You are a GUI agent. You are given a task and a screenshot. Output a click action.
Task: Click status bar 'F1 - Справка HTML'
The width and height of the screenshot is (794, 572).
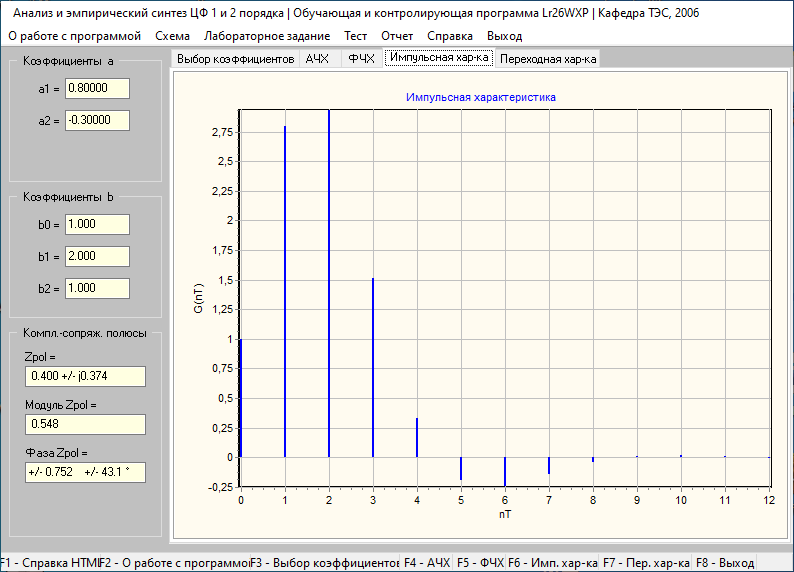pyautogui.click(x=50, y=563)
